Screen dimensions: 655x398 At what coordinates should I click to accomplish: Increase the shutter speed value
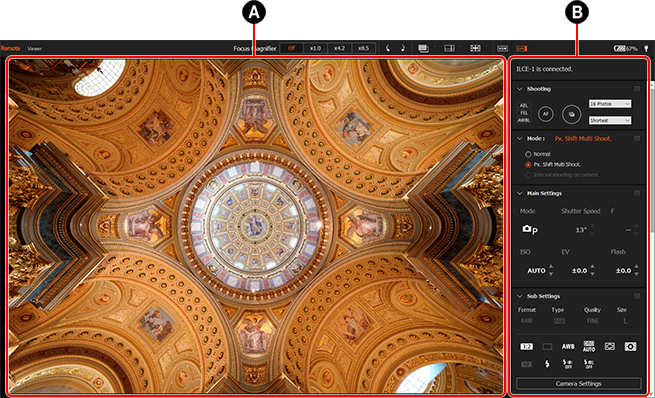592,227
